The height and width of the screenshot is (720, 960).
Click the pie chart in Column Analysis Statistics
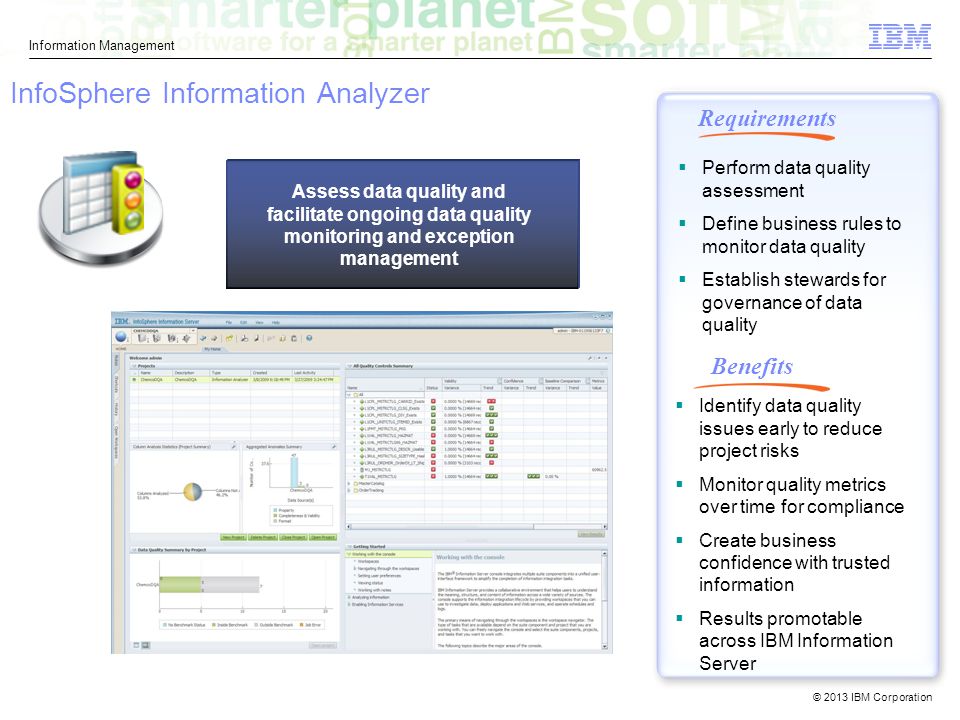pyautogui.click(x=193, y=492)
